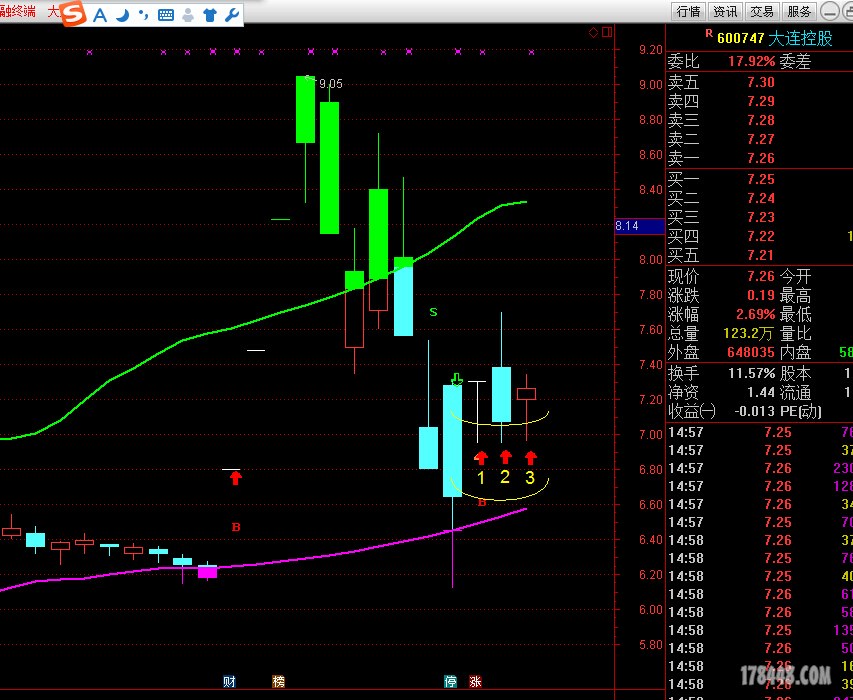Open the Sogou soft keyboard icon

click(x=165, y=14)
